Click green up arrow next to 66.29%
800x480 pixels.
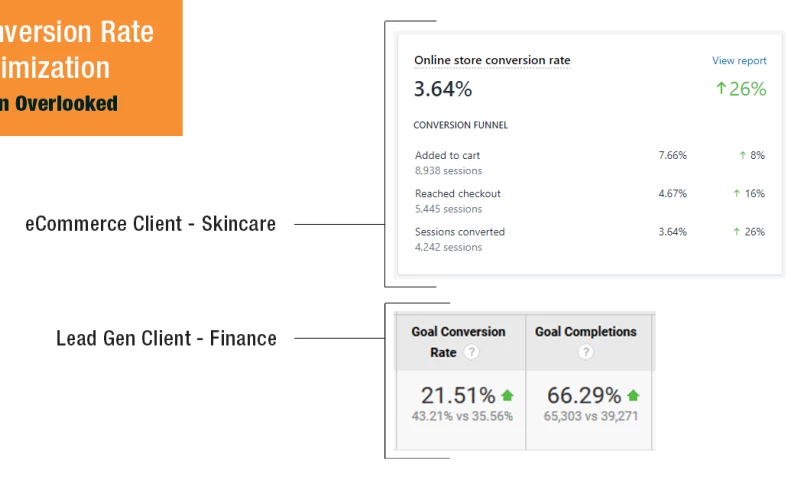632,396
